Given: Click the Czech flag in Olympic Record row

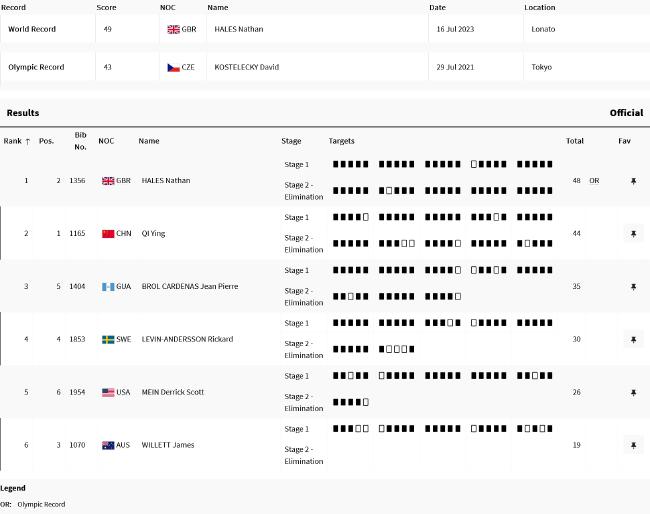Looking at the screenshot, I should [x=173, y=67].
